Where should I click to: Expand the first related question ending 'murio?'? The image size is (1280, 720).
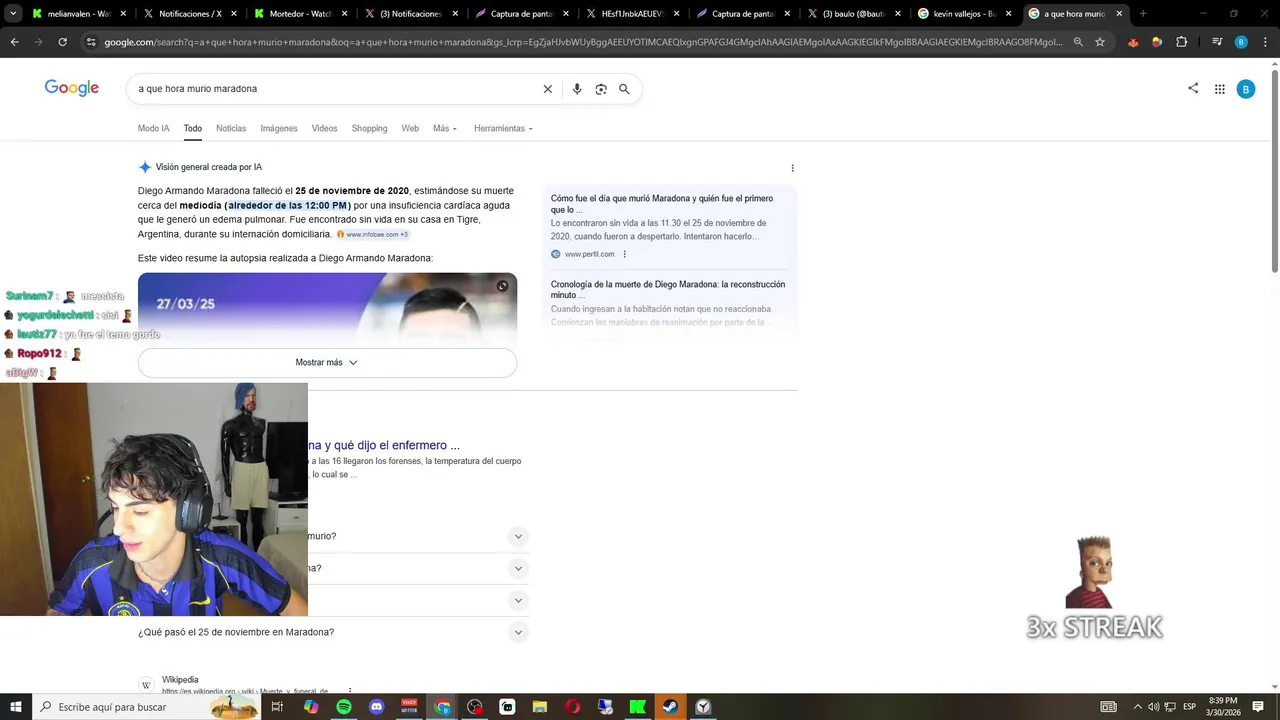pyautogui.click(x=518, y=537)
